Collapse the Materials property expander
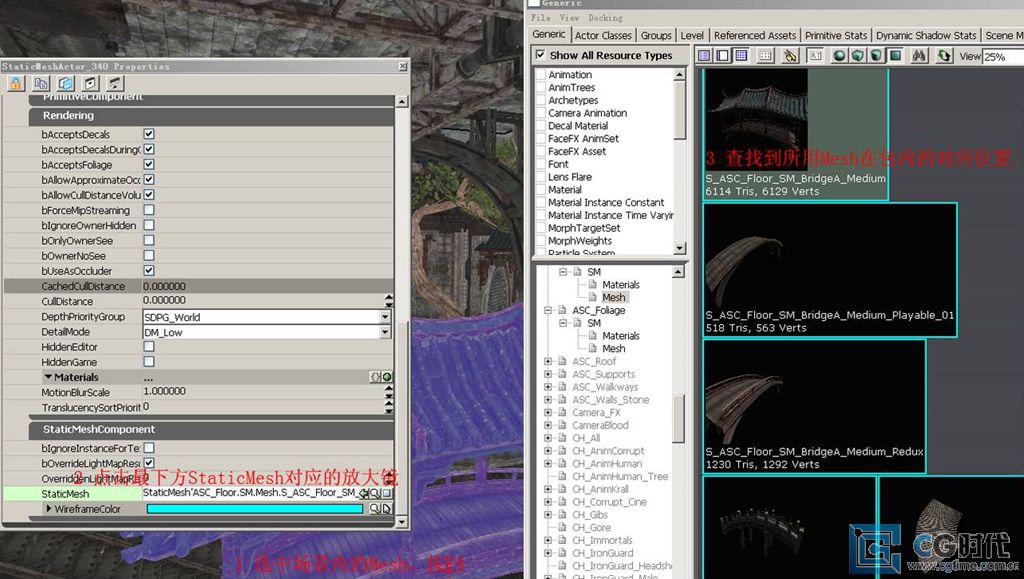The image size is (1024, 579). (x=48, y=377)
